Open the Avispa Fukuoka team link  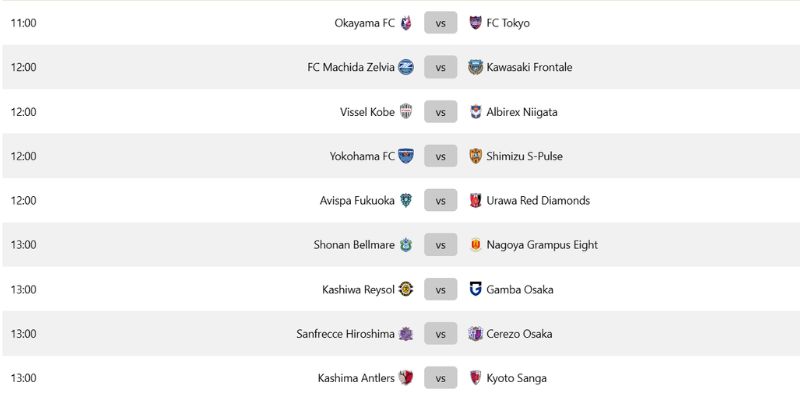[x=357, y=201]
